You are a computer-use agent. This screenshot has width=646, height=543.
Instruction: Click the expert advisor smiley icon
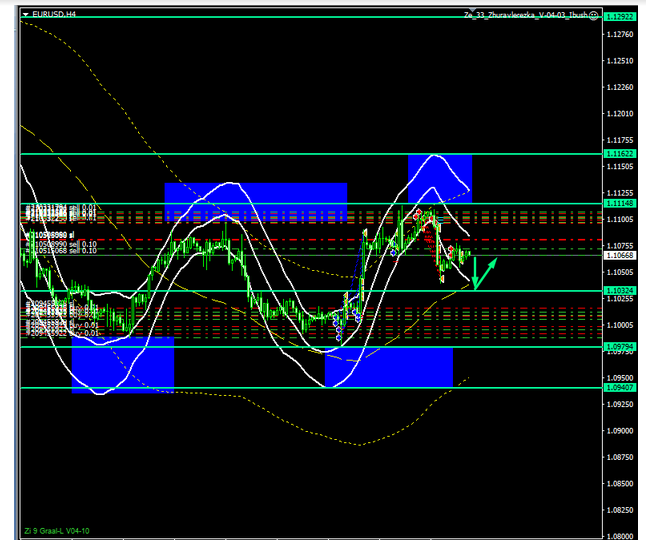coord(596,15)
